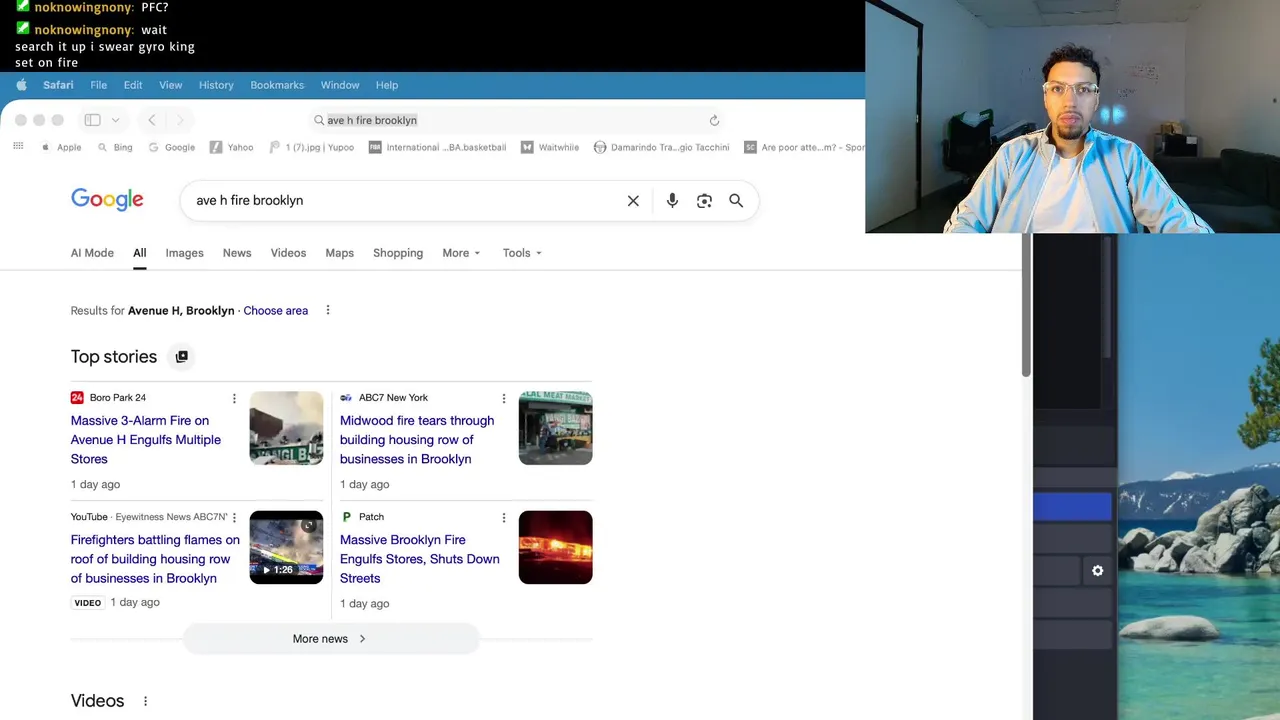Reload the page with the refresh icon
Image resolution: width=1280 pixels, height=720 pixels.
click(714, 120)
